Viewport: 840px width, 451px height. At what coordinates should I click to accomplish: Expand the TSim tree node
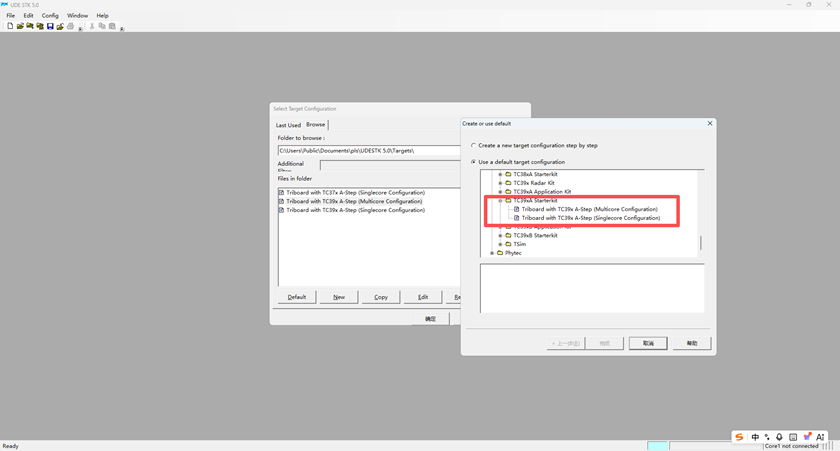[x=500, y=244]
